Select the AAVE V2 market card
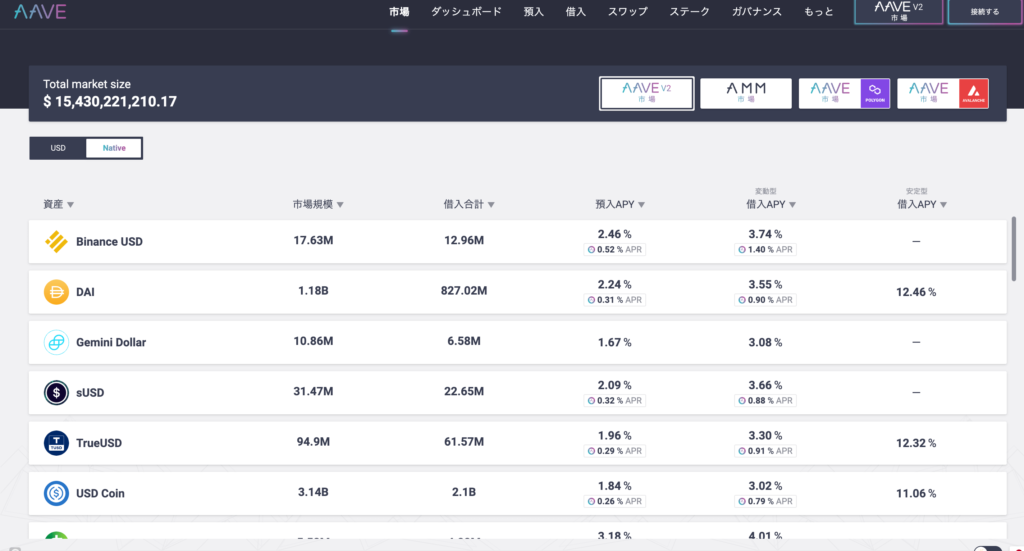The width and height of the screenshot is (1024, 551). pos(647,93)
